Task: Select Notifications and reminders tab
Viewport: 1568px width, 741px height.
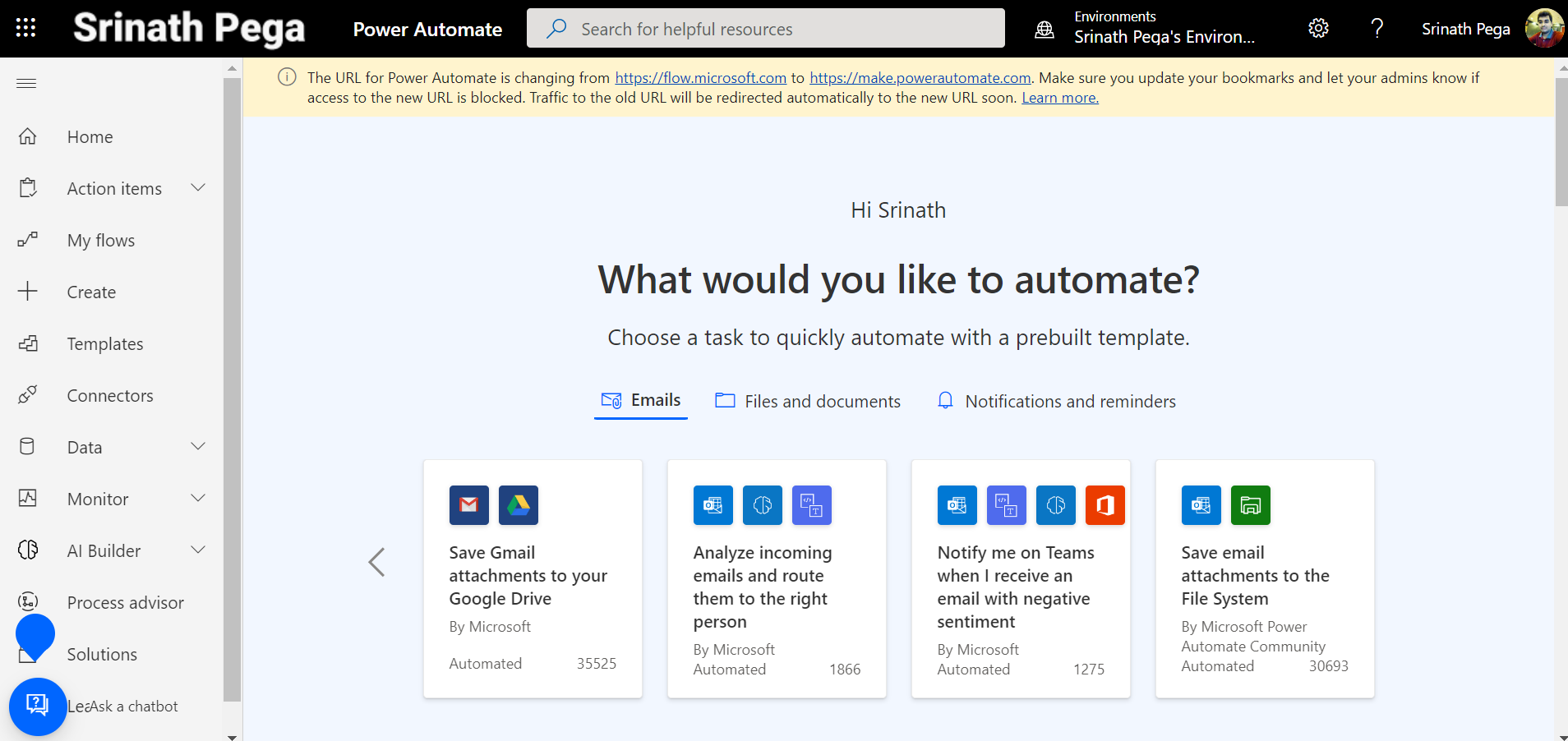Action: 1057,401
